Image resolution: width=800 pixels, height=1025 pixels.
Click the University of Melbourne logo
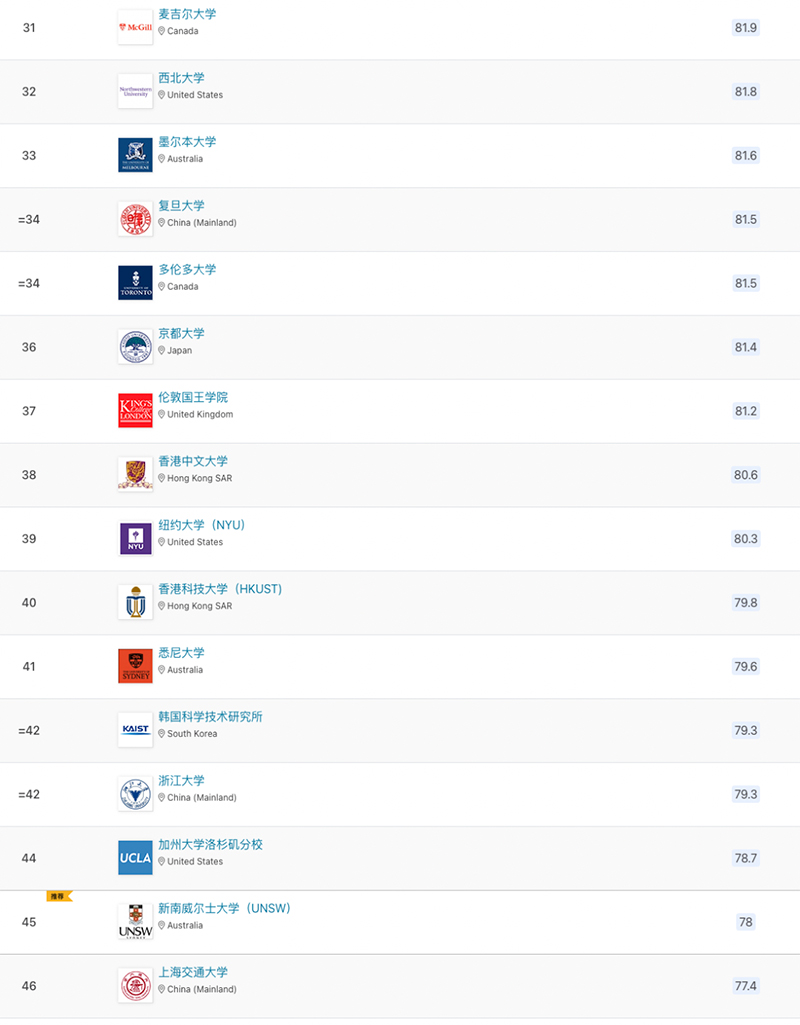[x=135, y=155]
